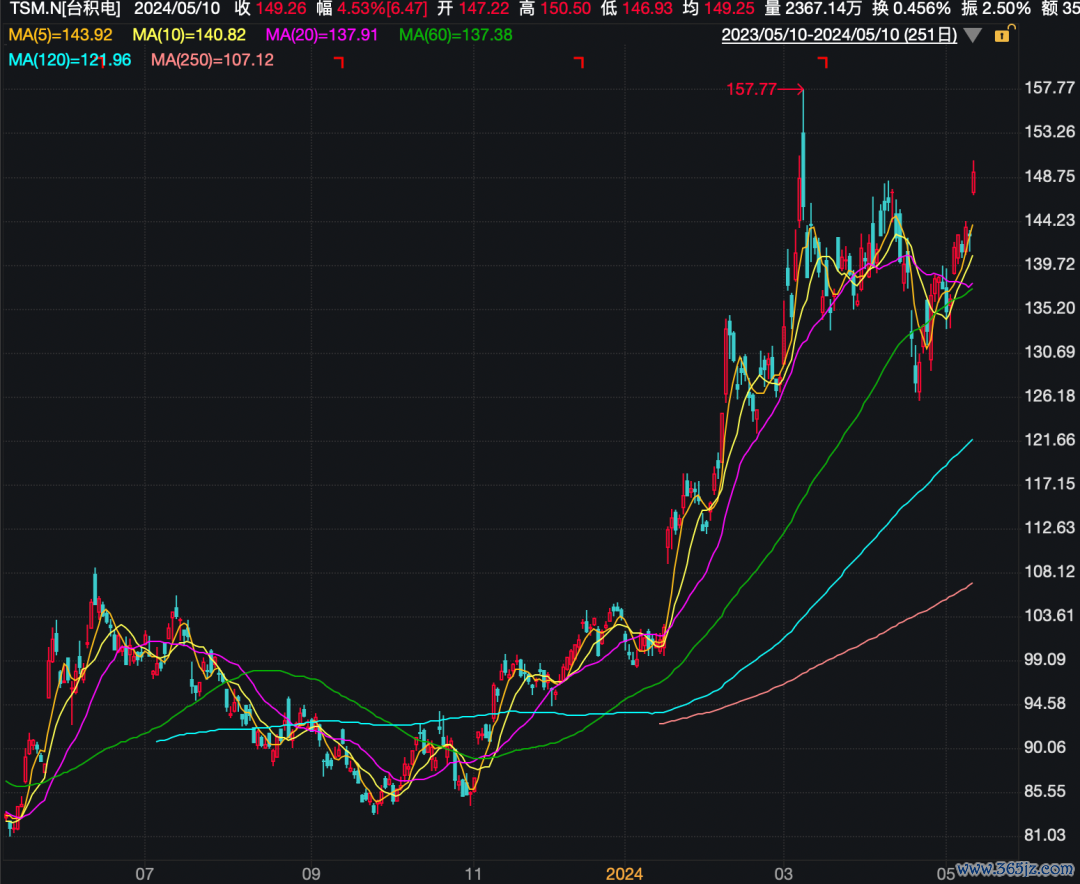The width and height of the screenshot is (1080, 884).
Task: Click the 157.77 price axis label
Action: (1050, 88)
